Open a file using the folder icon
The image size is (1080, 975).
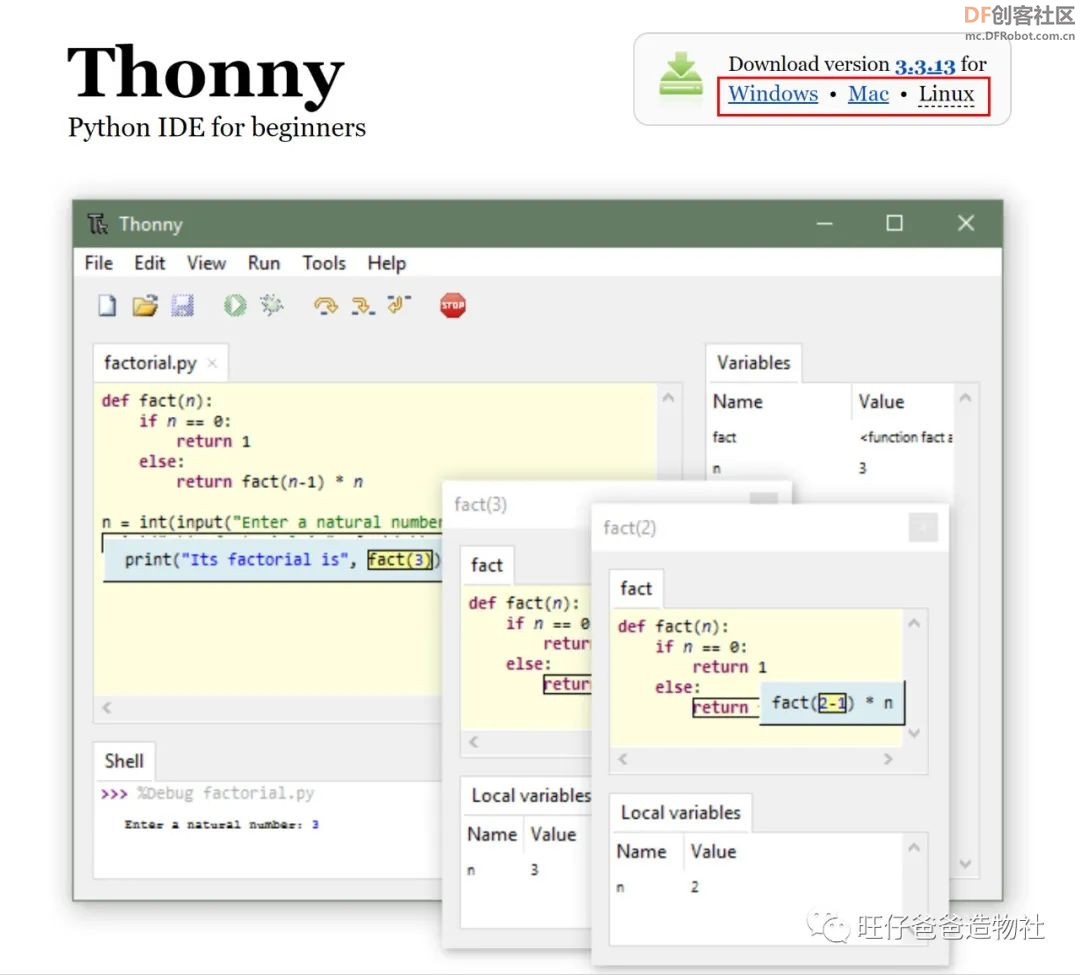click(x=145, y=305)
